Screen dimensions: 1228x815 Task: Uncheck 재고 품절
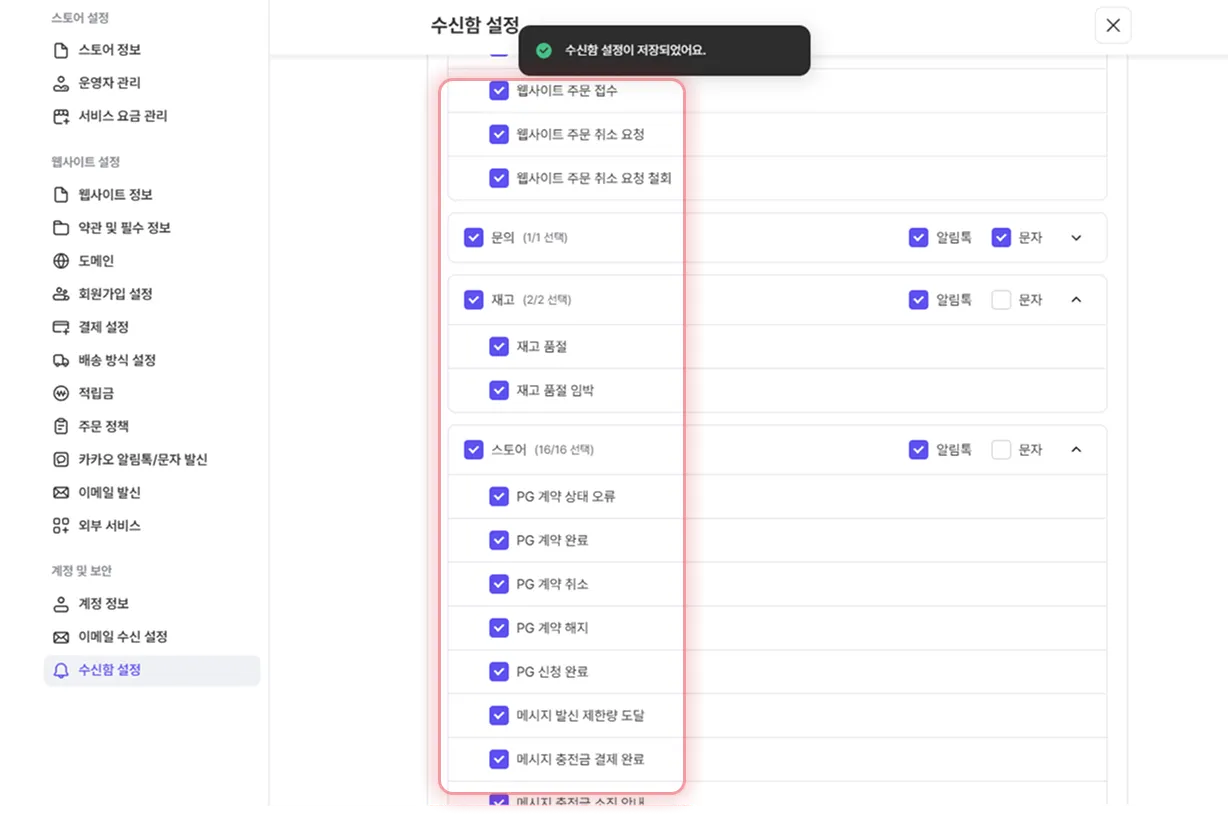click(x=499, y=346)
